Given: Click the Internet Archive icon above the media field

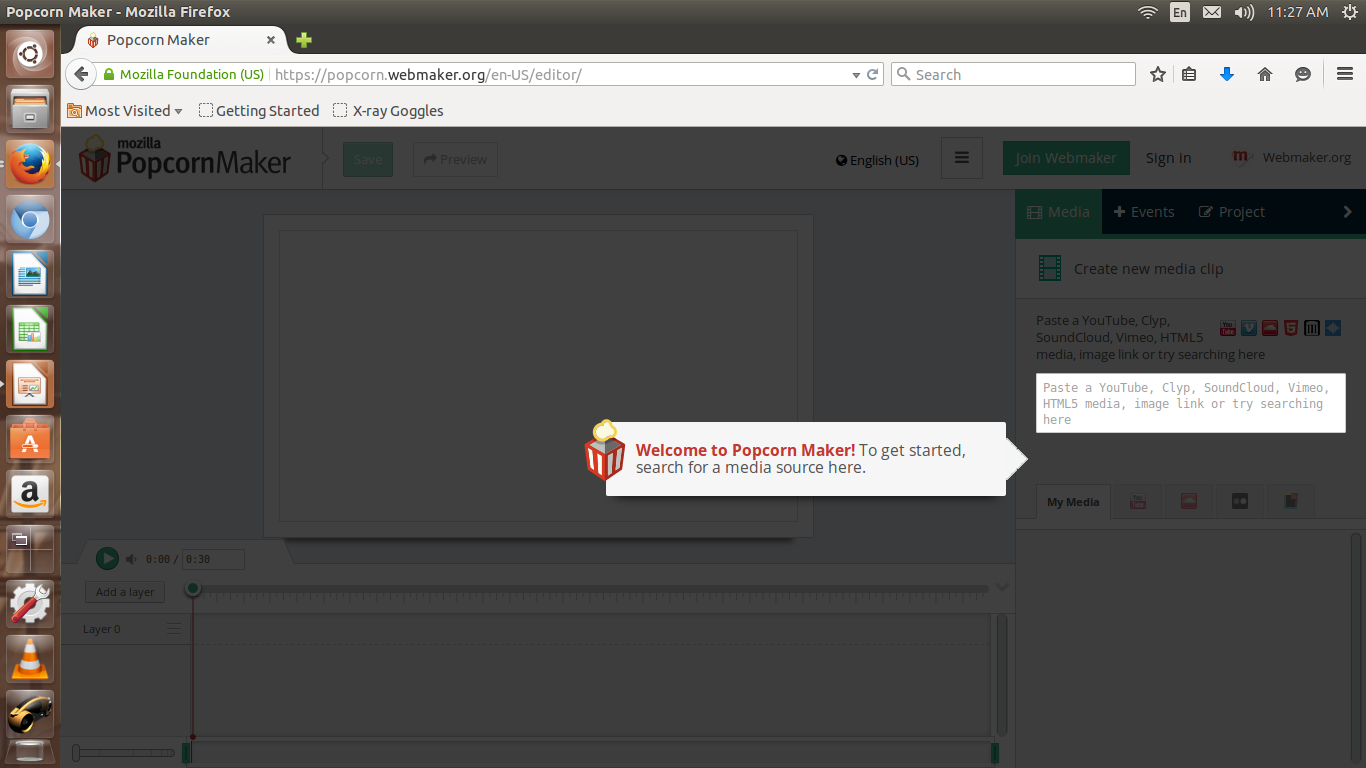Looking at the screenshot, I should pos(1312,328).
